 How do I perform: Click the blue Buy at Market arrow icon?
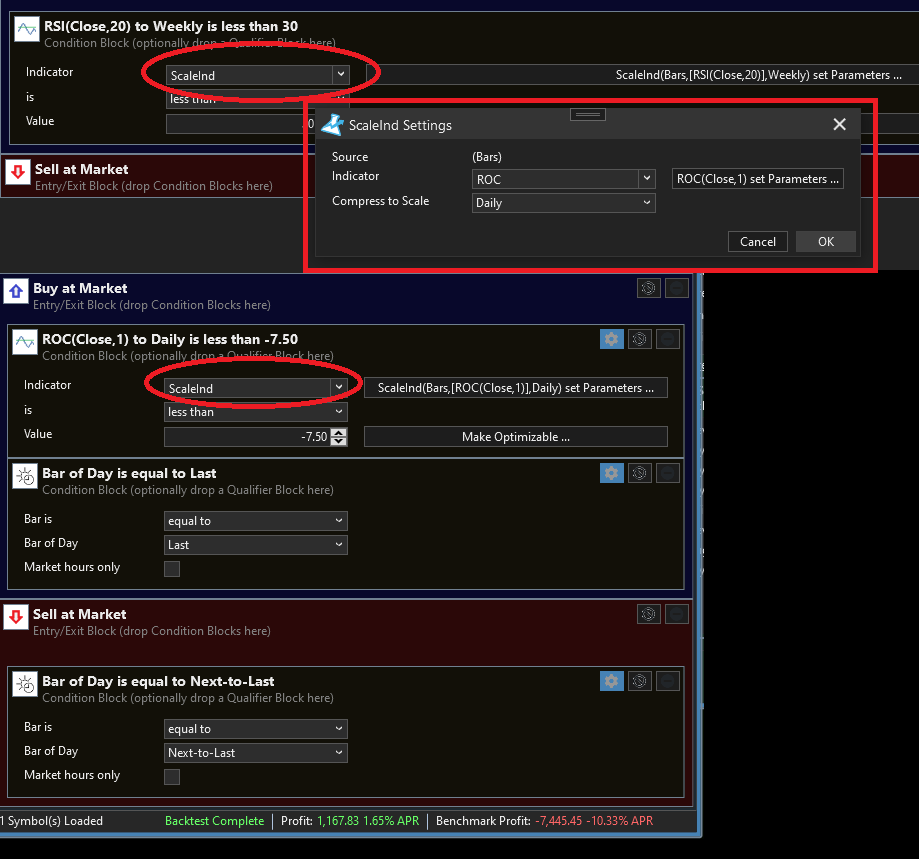[x=15, y=291]
